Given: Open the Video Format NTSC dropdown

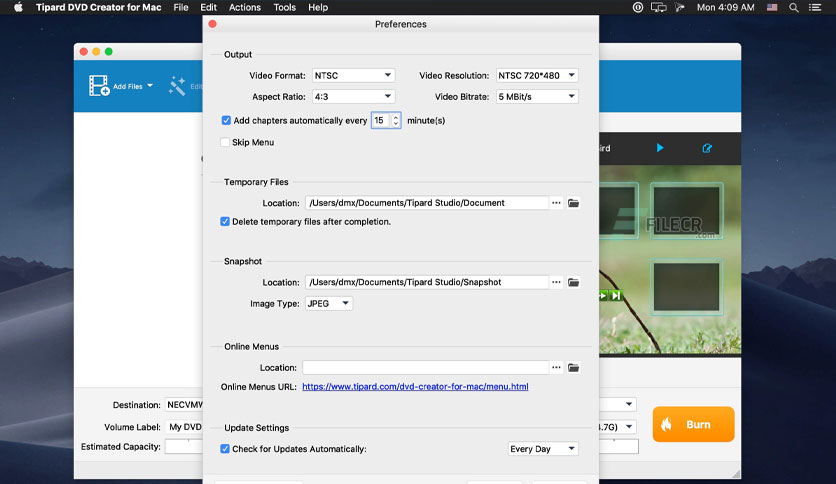Looking at the screenshot, I should pyautogui.click(x=353, y=76).
